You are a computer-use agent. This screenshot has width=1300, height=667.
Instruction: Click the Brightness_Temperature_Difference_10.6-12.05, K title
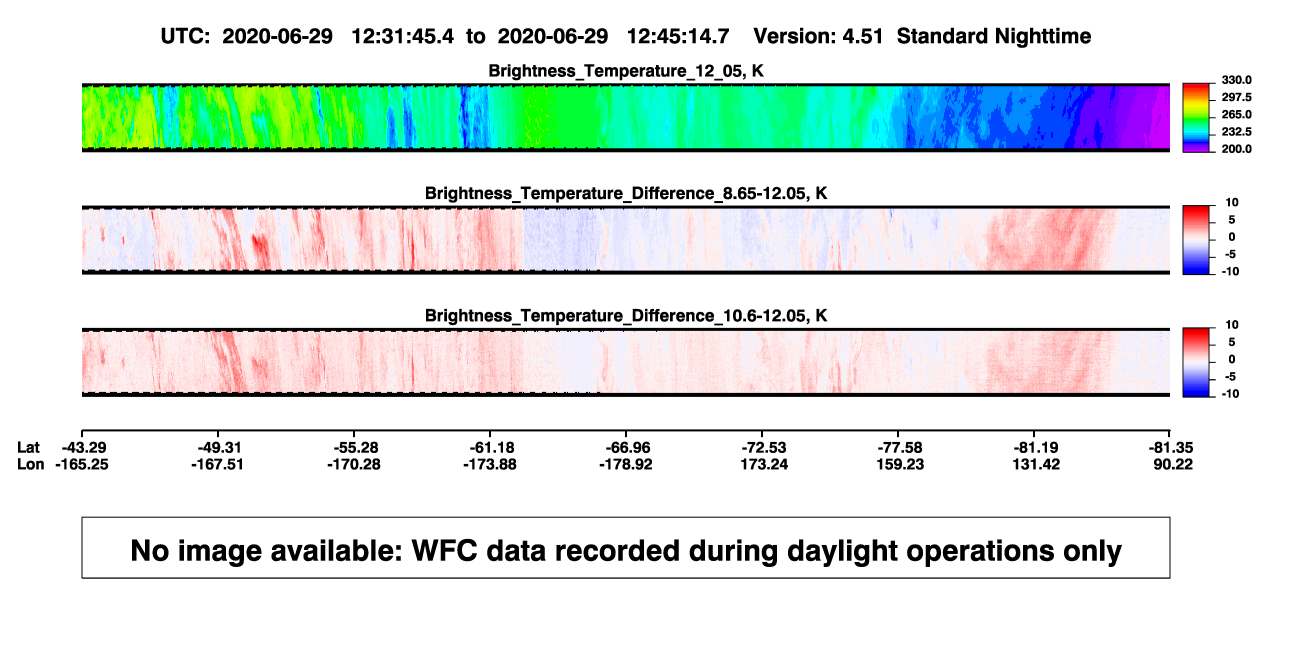626,316
